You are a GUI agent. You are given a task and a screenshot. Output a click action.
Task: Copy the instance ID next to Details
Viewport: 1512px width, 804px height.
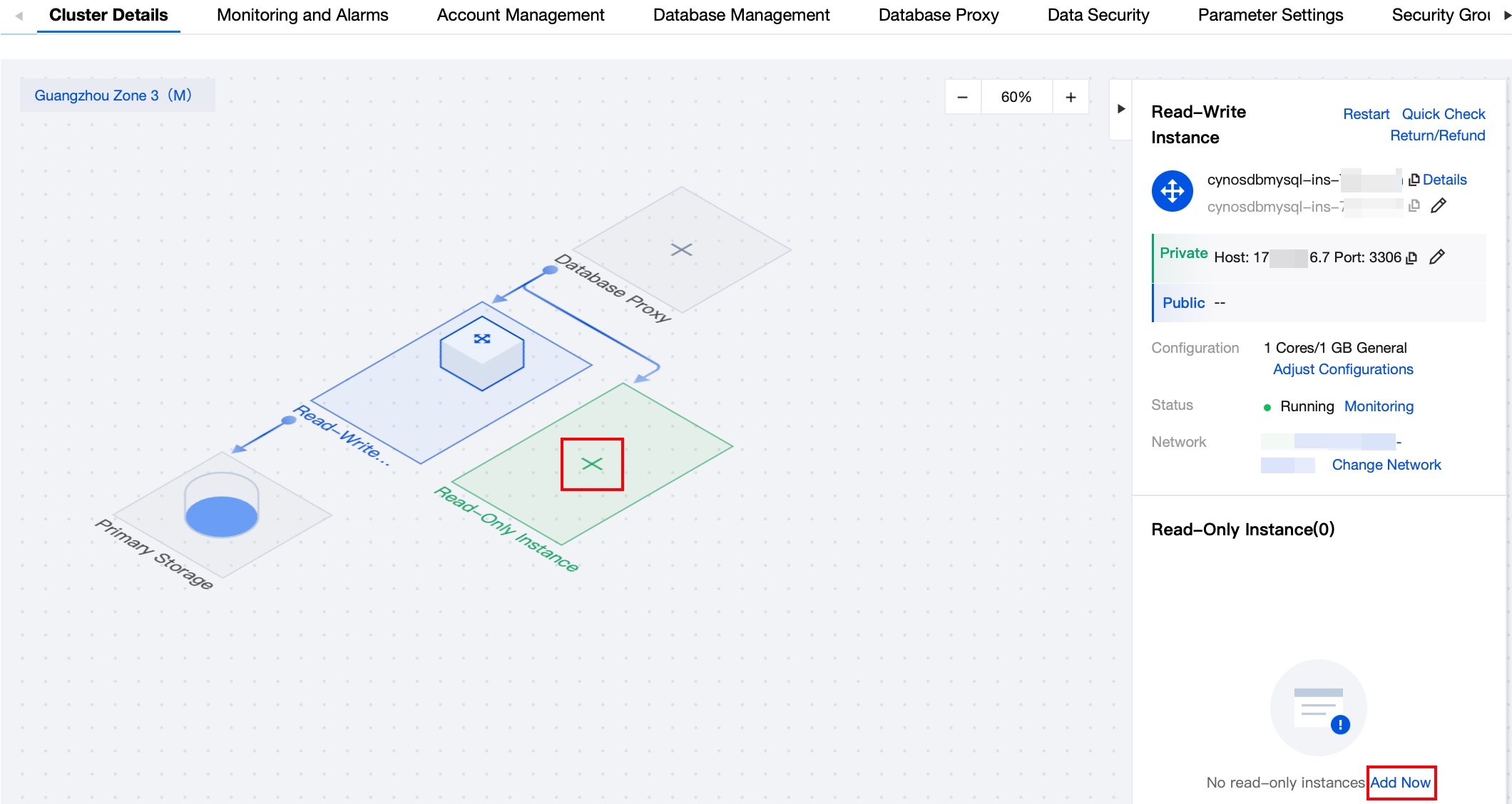click(x=1414, y=180)
